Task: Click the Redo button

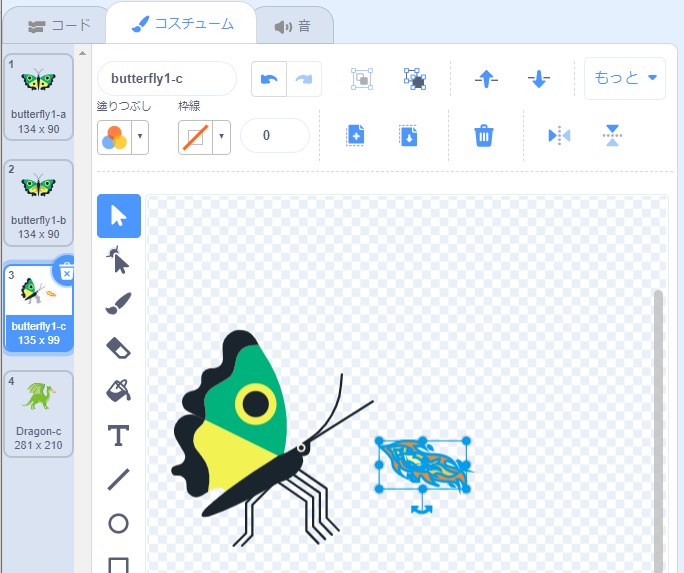Action: pos(304,79)
